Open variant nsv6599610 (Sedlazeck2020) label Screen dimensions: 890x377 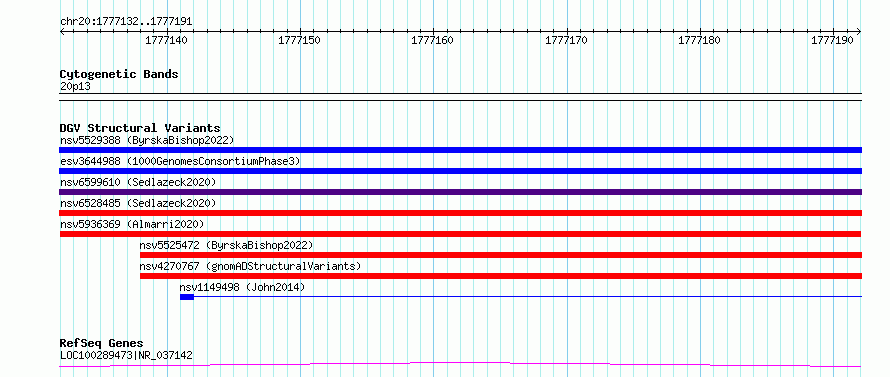coord(138,182)
